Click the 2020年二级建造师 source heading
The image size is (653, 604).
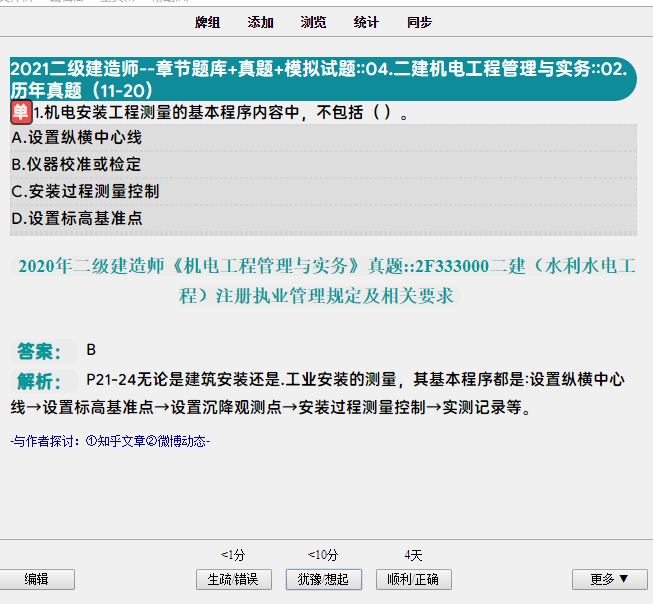(x=323, y=281)
